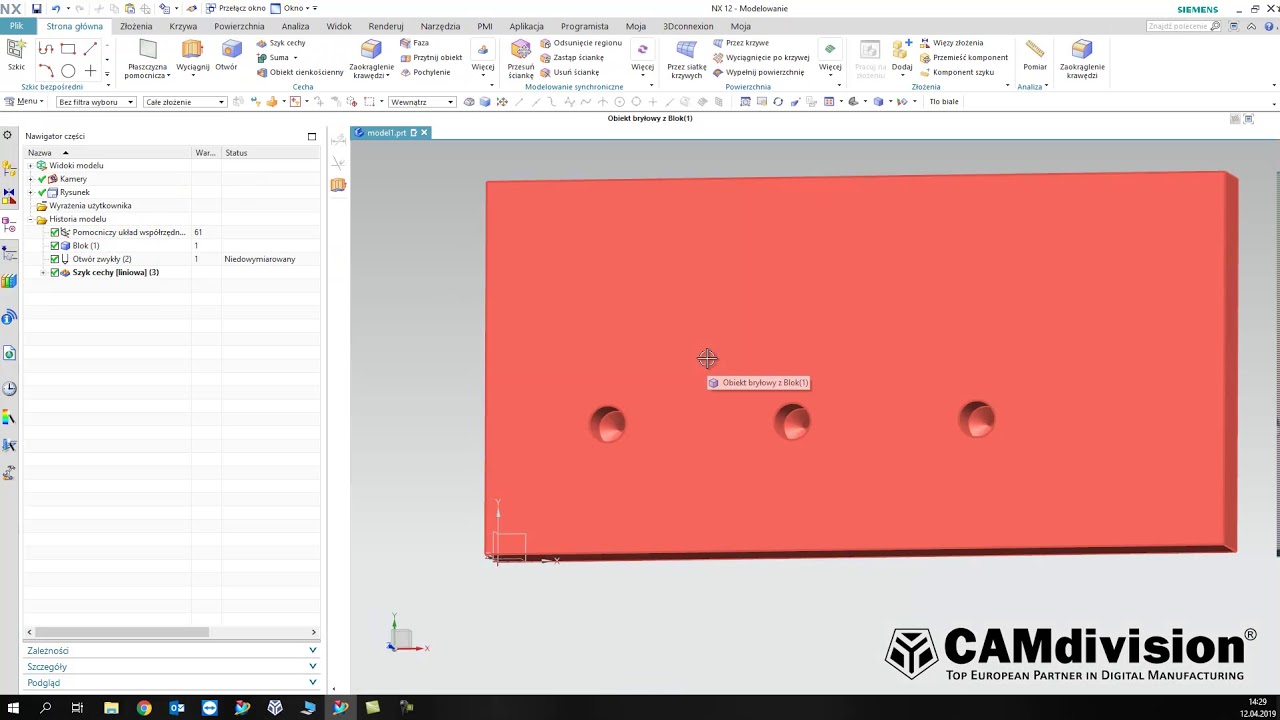Toggle the green checkmark next to Kamery

pyautogui.click(x=42, y=179)
